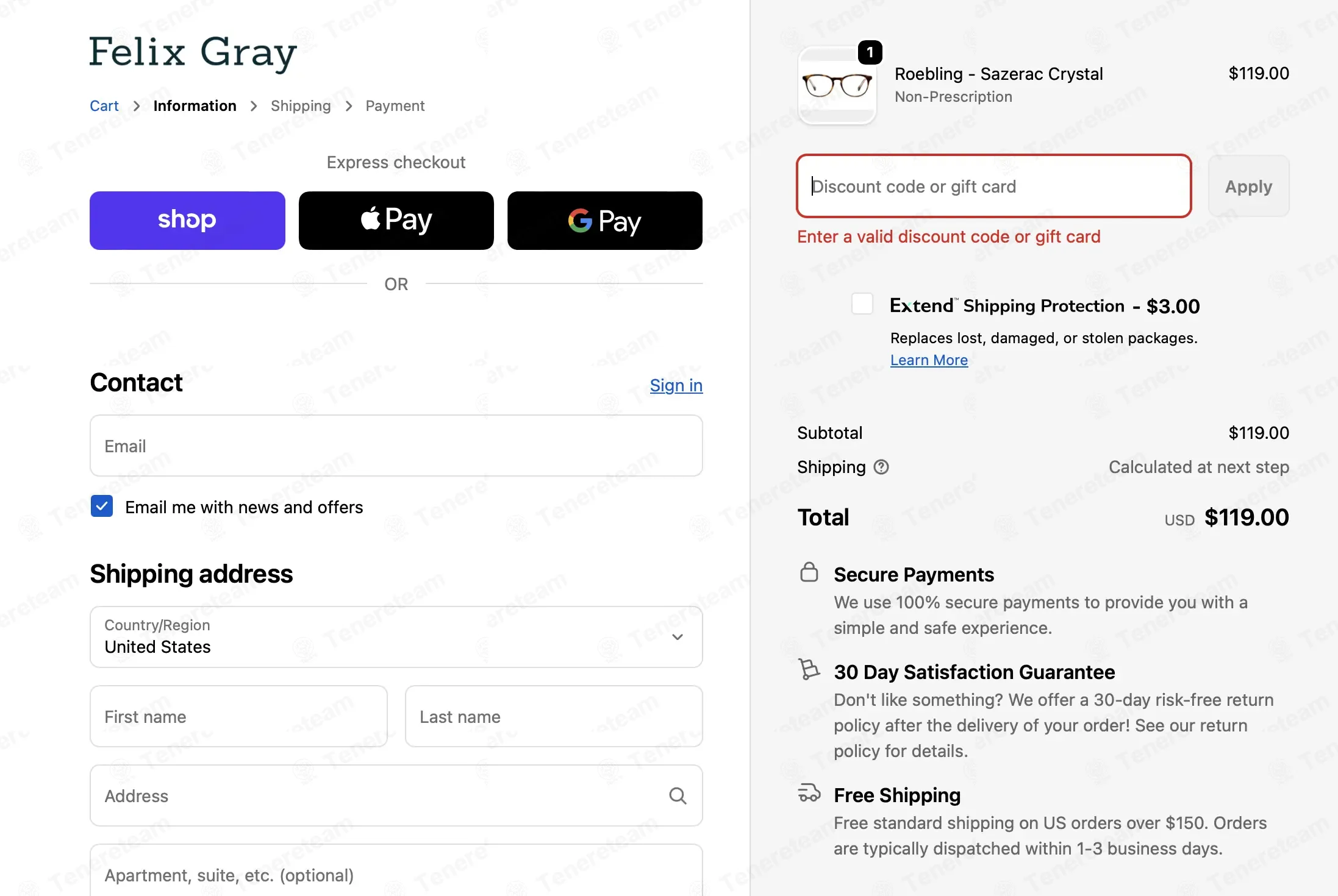The image size is (1338, 896).
Task: Click the Non-Prescription product variant text
Action: pyautogui.click(x=953, y=97)
